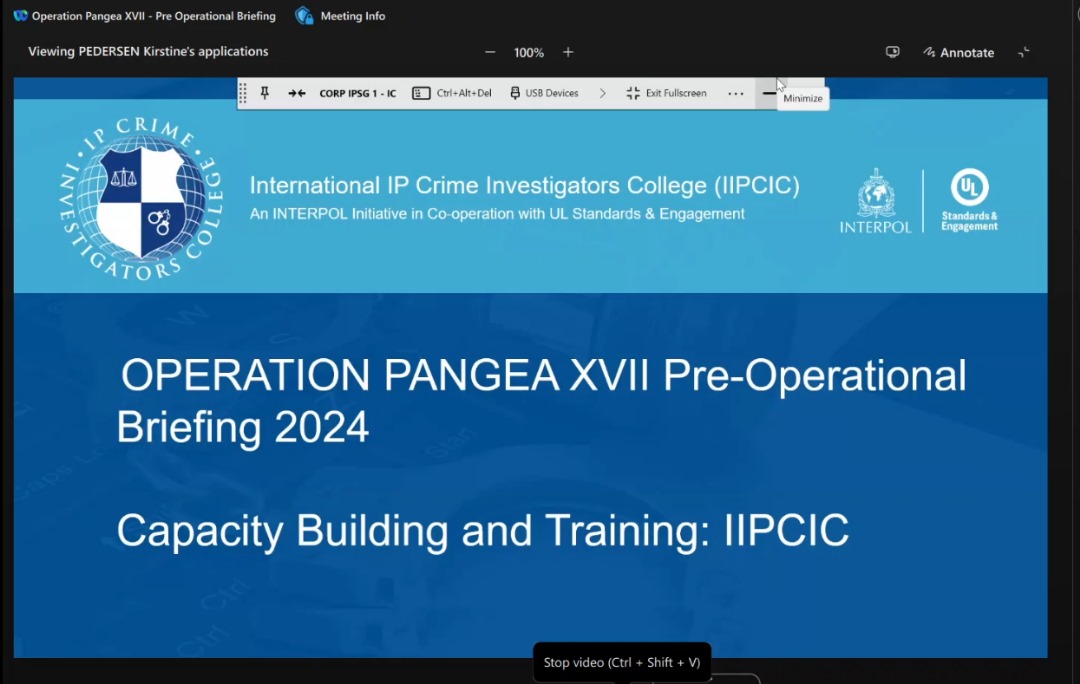Click the IP Crime Investigators College logo
The height and width of the screenshot is (684, 1080).
(x=141, y=199)
